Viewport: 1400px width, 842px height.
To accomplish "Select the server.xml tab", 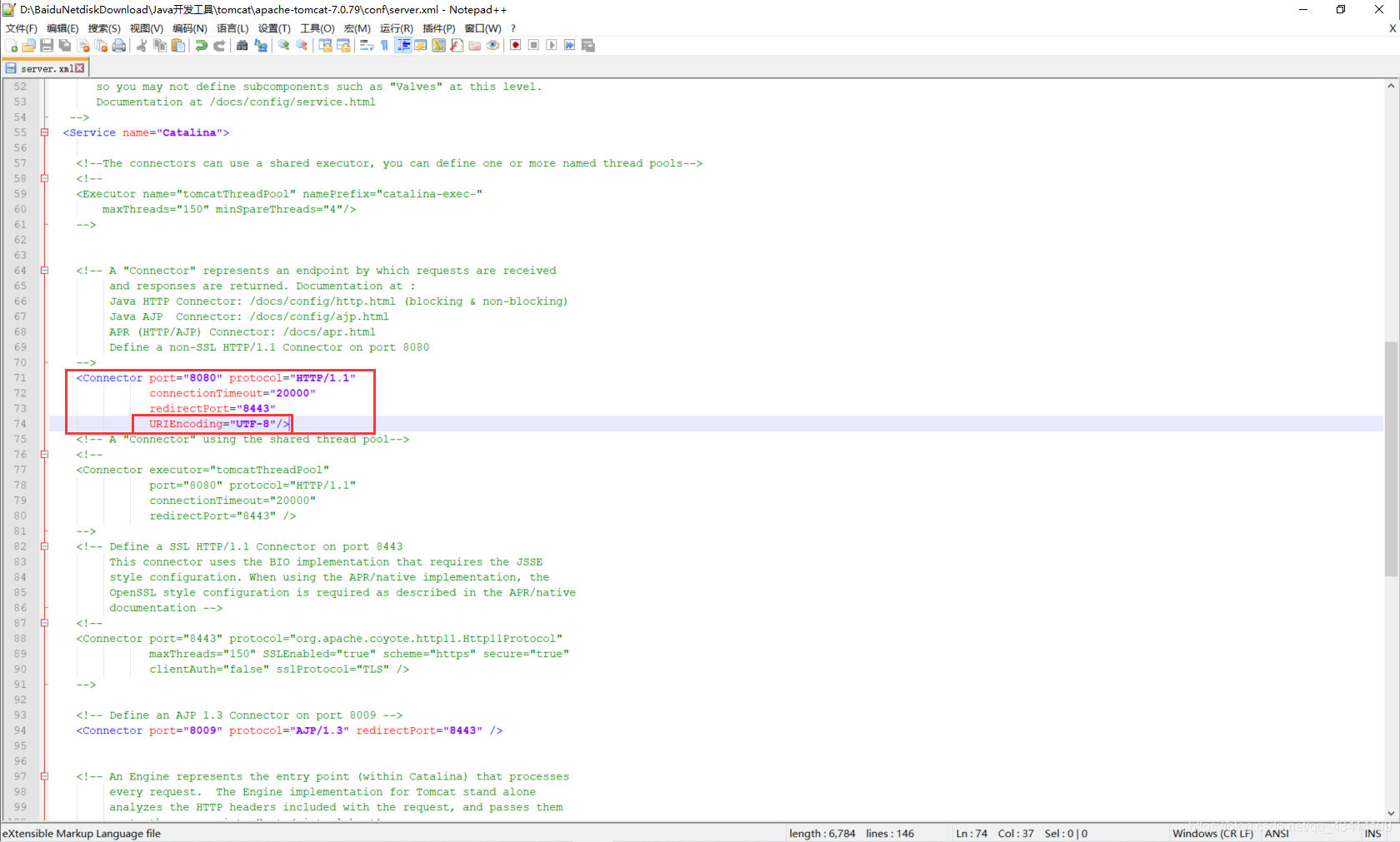I will (x=45, y=68).
